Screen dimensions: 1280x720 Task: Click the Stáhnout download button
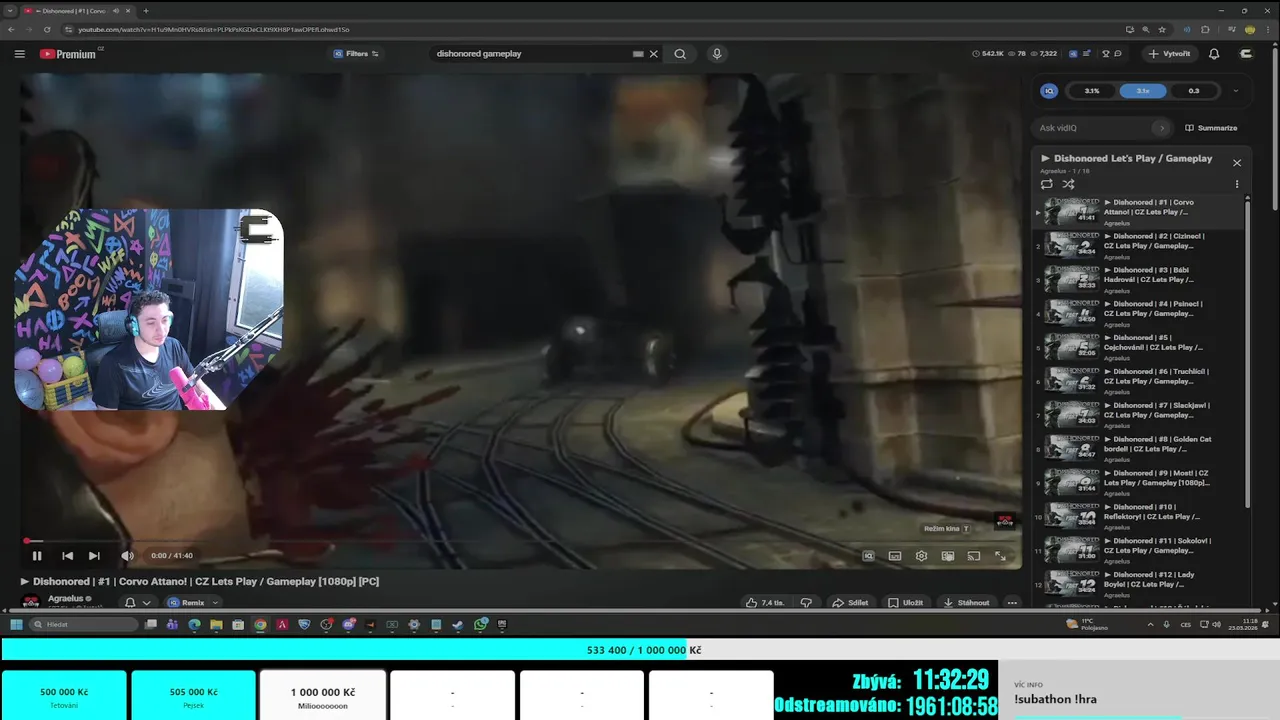pos(966,603)
